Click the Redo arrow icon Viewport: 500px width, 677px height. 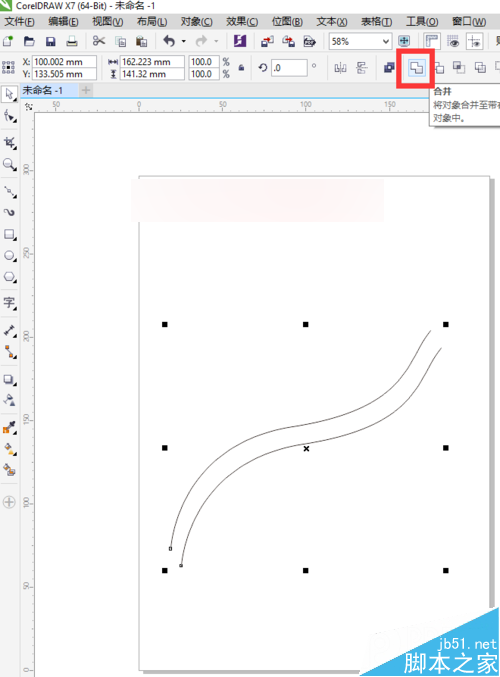pyautogui.click(x=201, y=41)
